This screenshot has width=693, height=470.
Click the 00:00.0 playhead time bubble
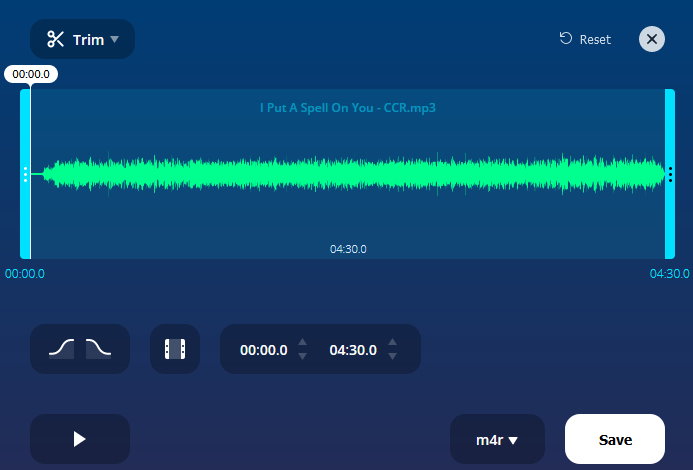pos(31,74)
